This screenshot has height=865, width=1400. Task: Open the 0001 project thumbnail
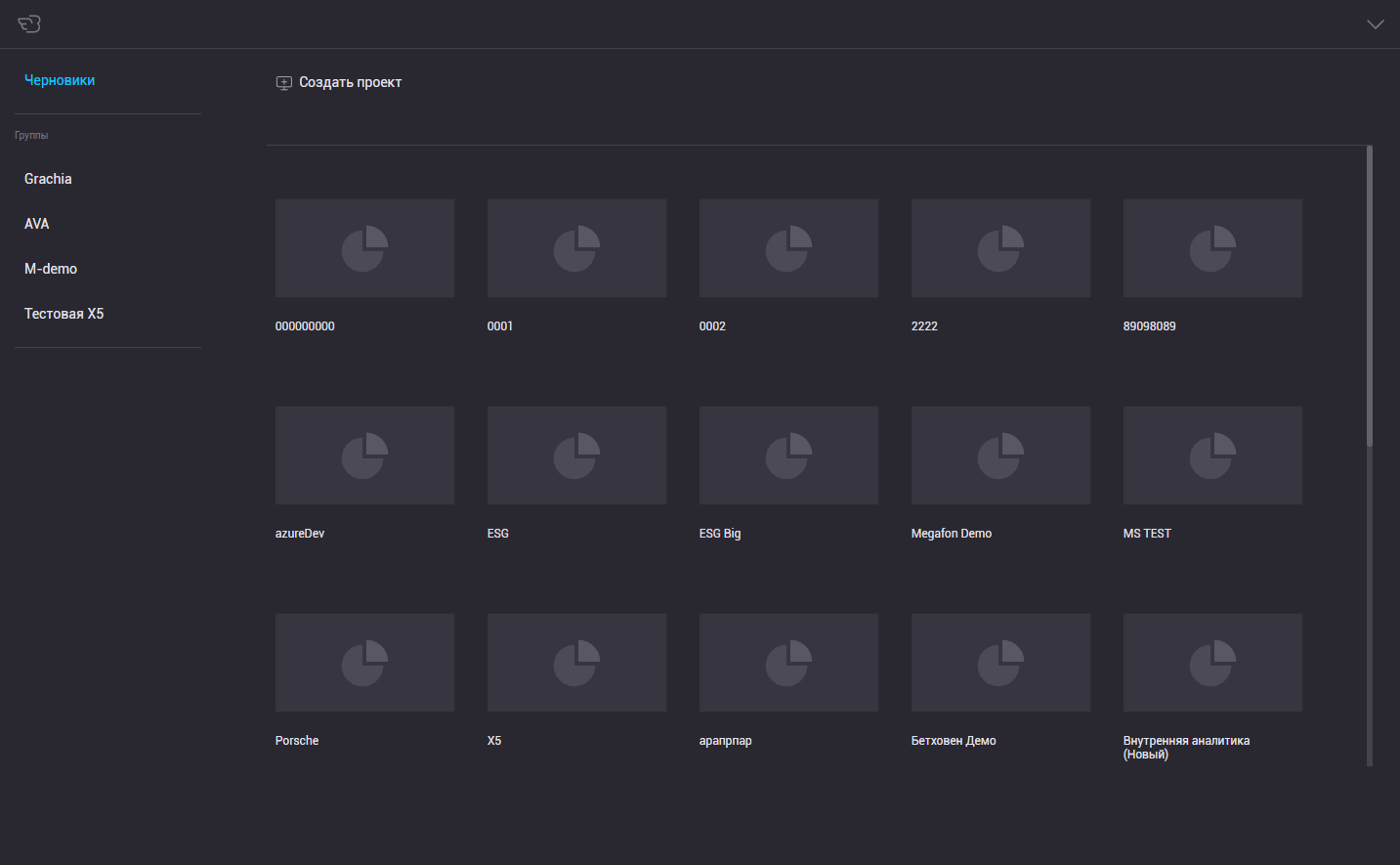point(576,248)
